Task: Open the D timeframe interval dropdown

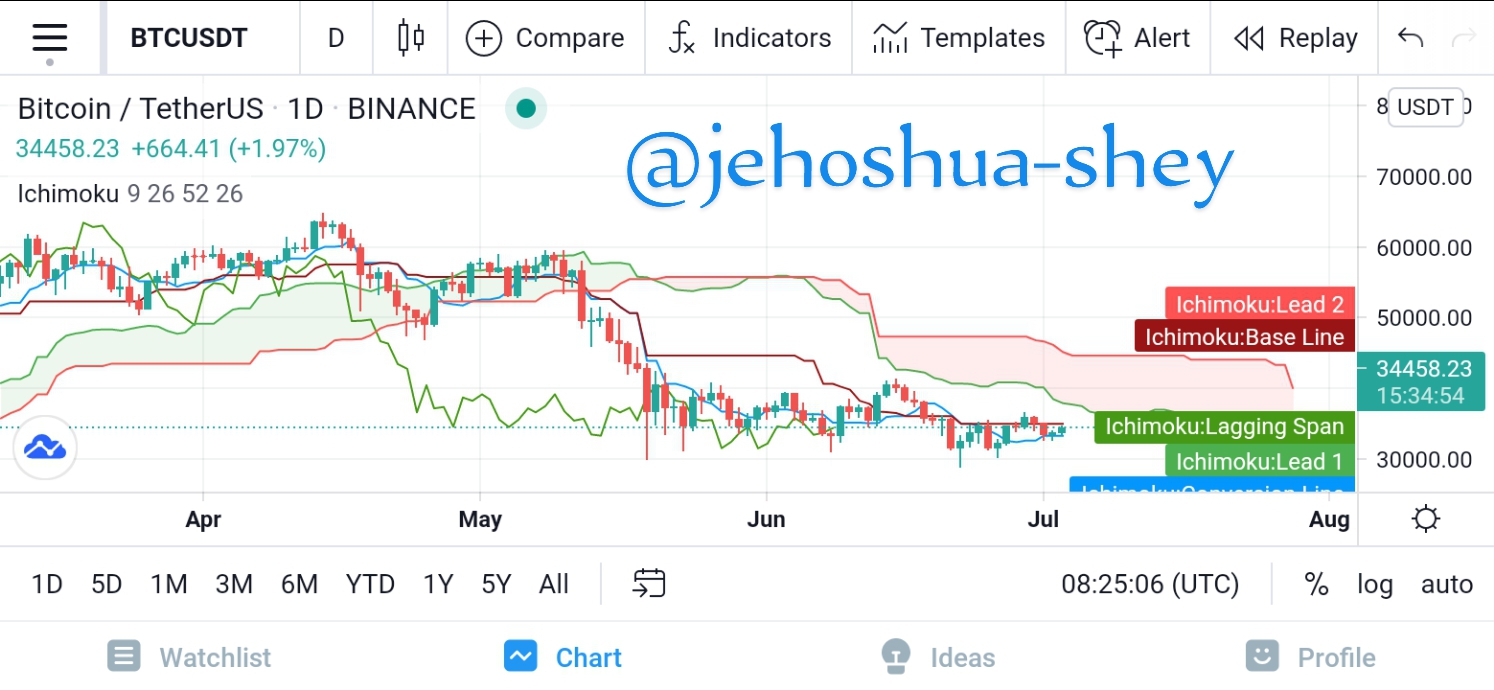Action: coord(336,38)
